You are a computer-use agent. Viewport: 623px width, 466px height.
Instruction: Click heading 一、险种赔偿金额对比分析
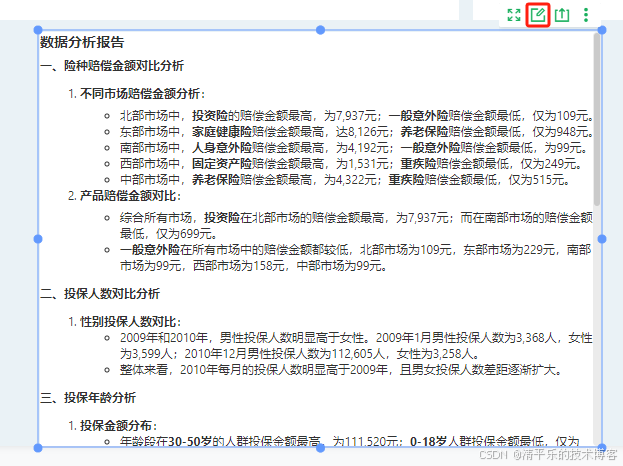click(112, 66)
